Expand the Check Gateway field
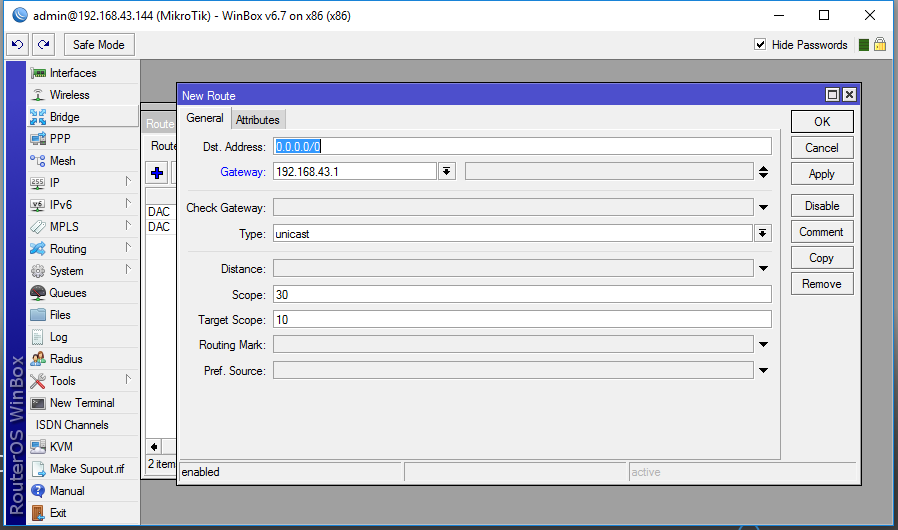 (x=763, y=207)
